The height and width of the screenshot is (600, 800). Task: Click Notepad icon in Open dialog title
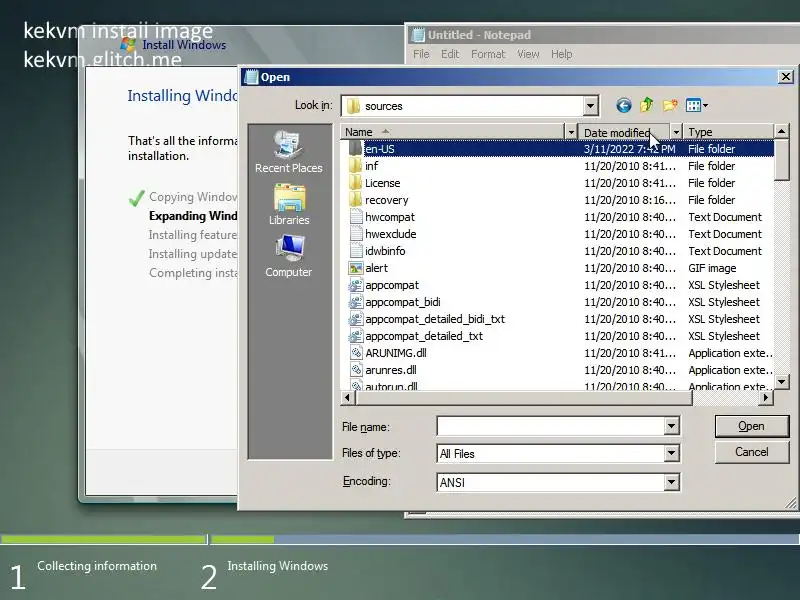tap(251, 77)
